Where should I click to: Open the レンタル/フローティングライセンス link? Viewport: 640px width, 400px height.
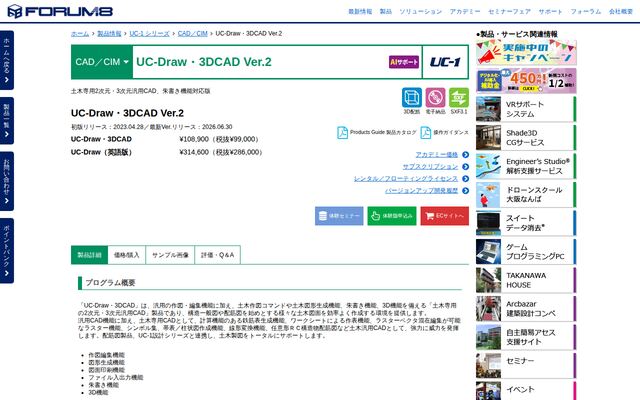(406, 179)
